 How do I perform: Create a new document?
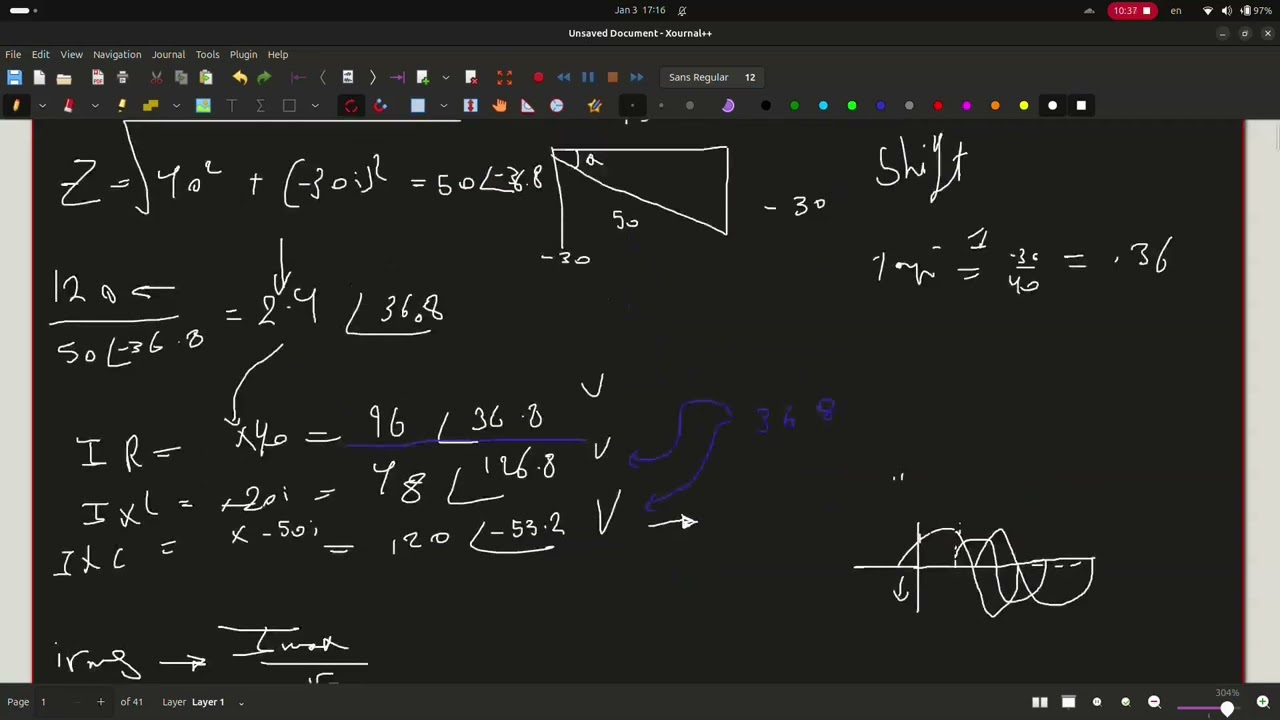(39, 77)
